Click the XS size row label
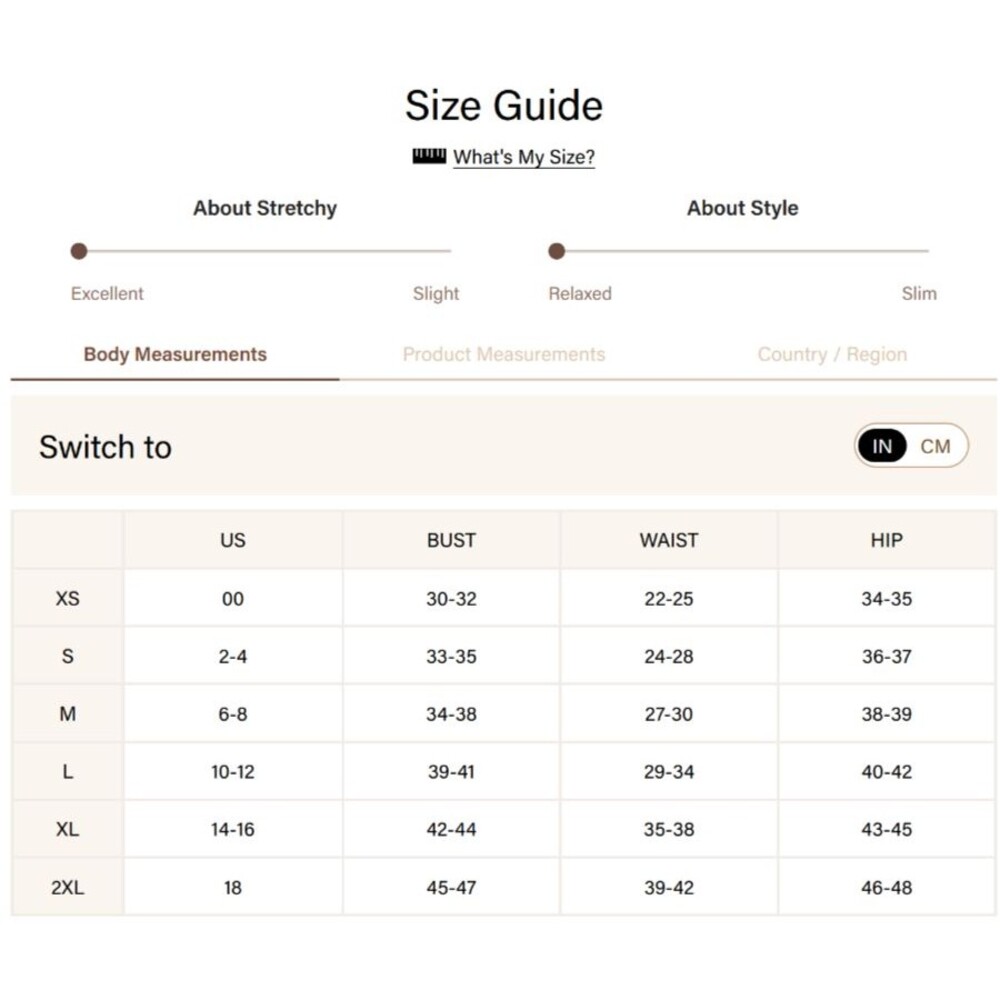 68,598
